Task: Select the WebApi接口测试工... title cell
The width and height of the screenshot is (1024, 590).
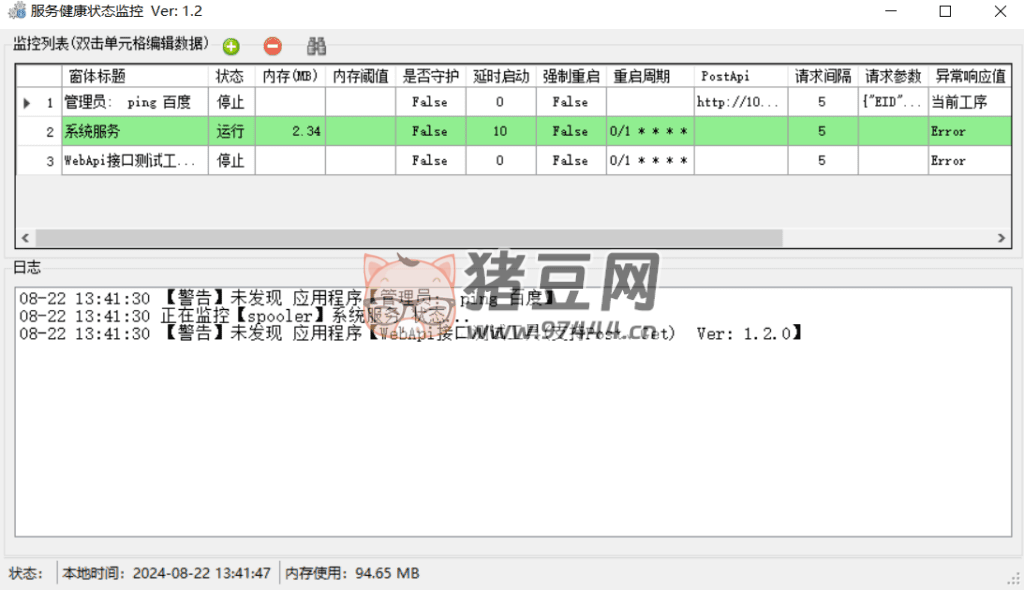Action: (135, 161)
